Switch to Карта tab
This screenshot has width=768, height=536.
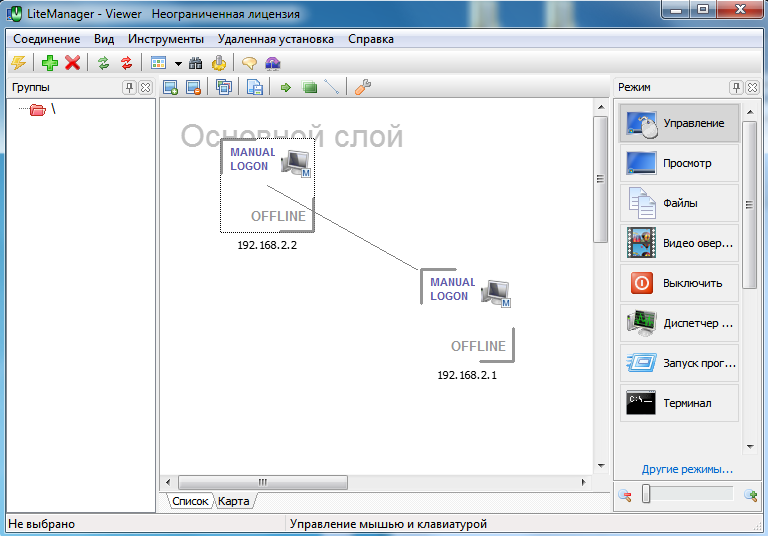(234, 501)
